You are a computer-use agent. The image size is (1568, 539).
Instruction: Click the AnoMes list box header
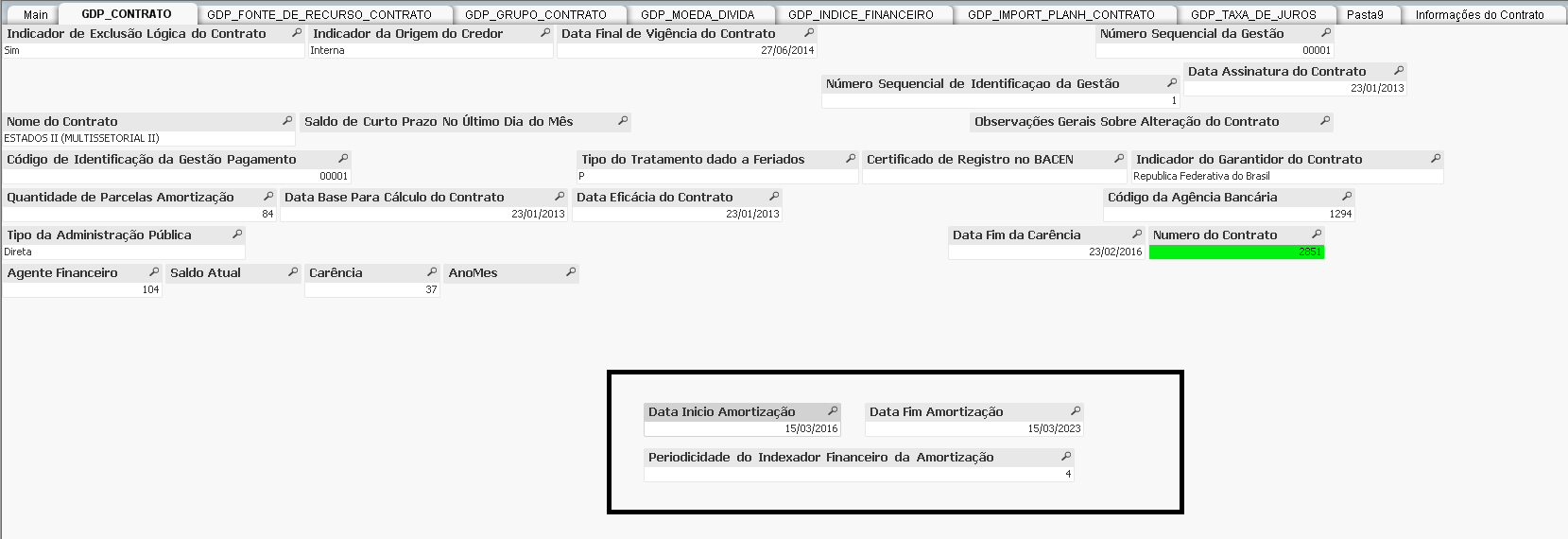tap(511, 272)
